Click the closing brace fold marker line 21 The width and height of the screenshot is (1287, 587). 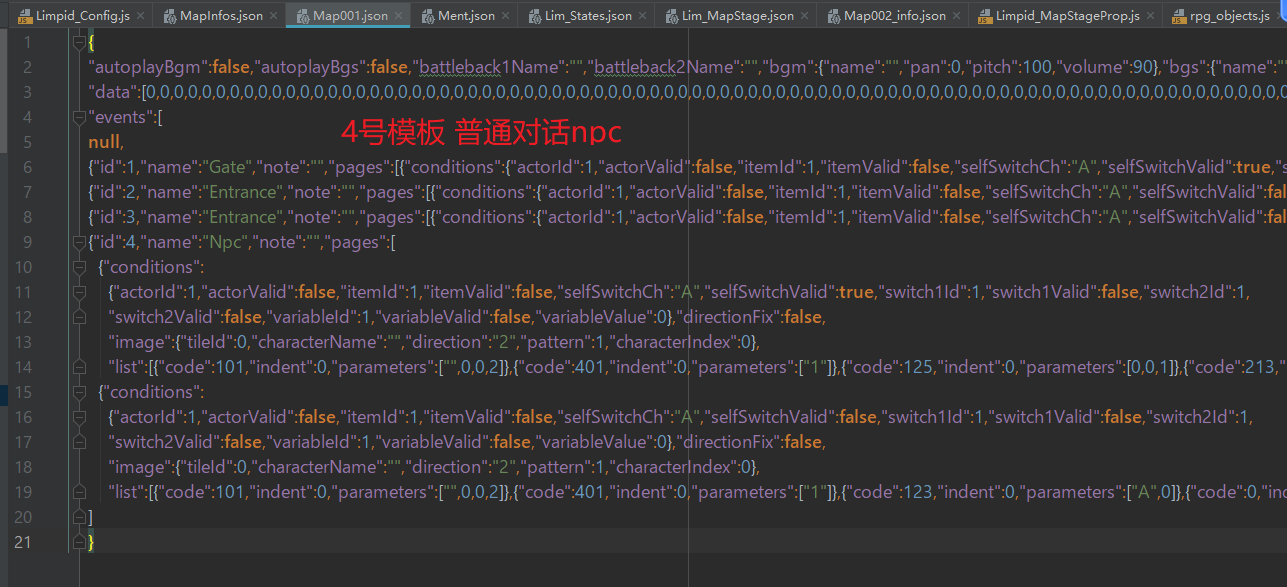click(x=77, y=542)
